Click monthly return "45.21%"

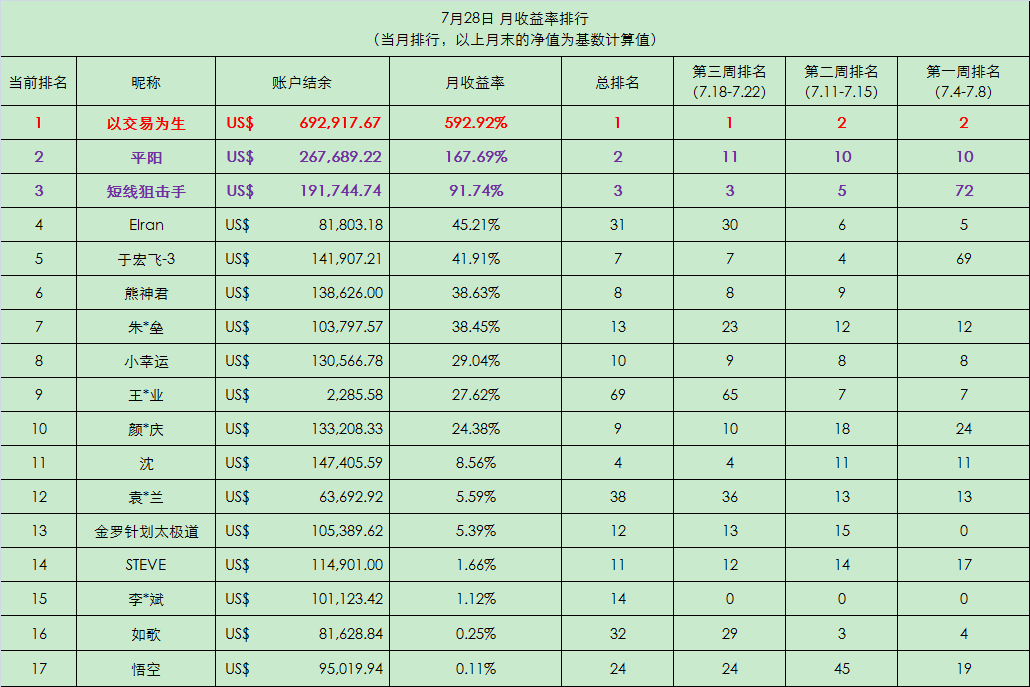(x=476, y=225)
